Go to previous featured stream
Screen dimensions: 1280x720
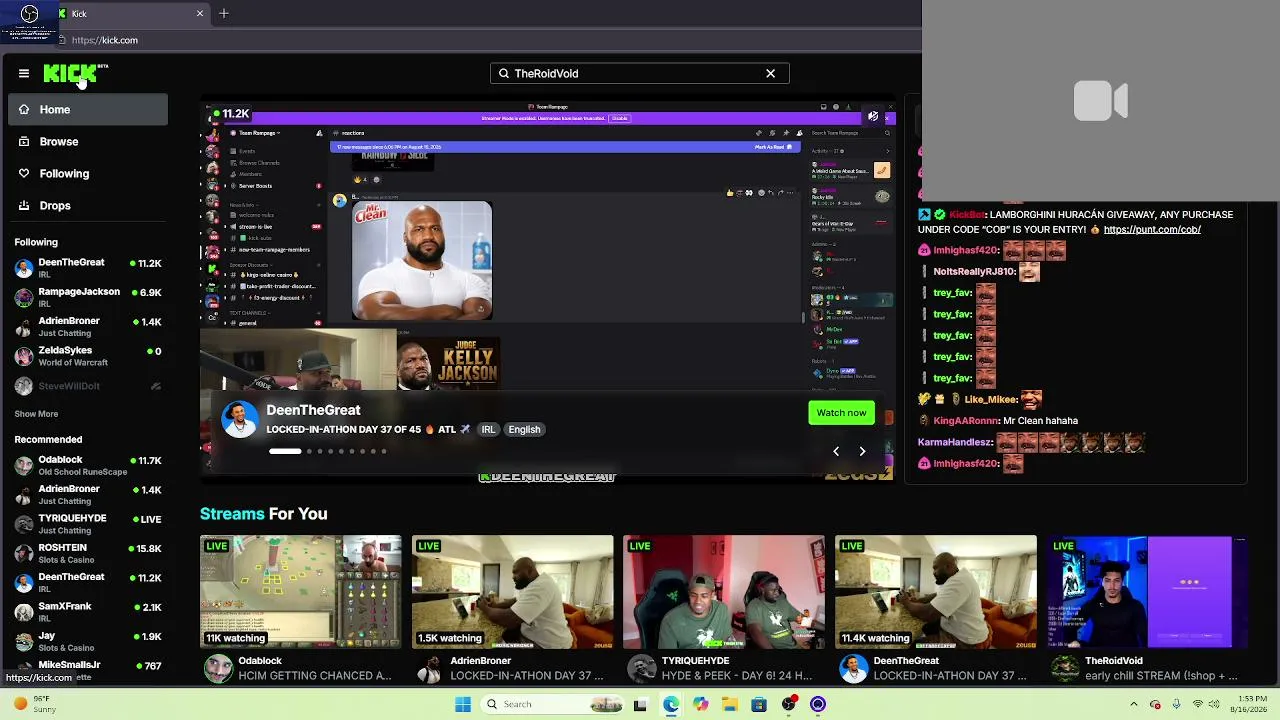pos(836,451)
